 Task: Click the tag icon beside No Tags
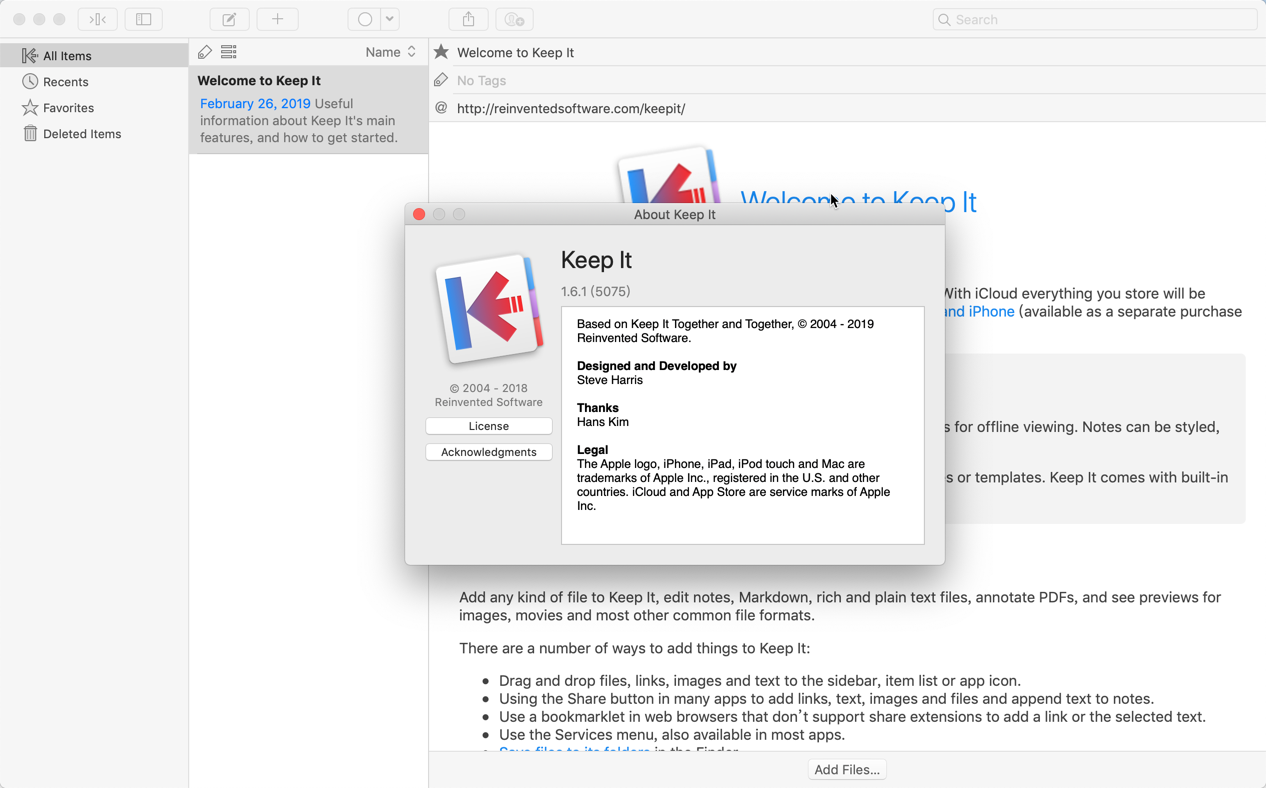click(441, 80)
